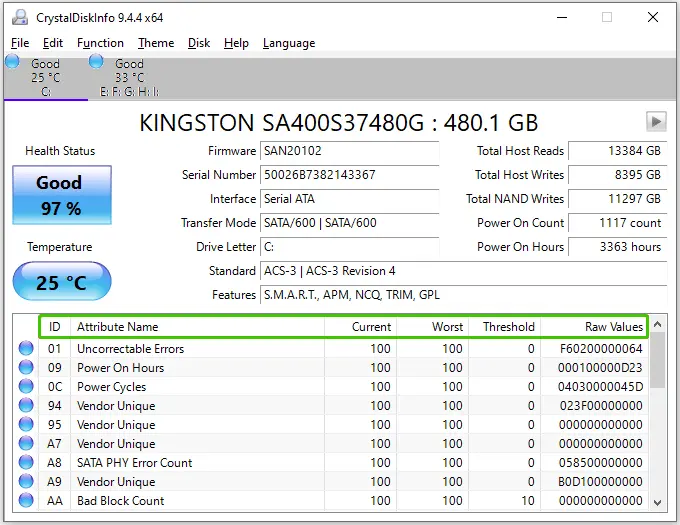
Task: Click the scrollbar up arrow in SMART list
Action: (657, 324)
